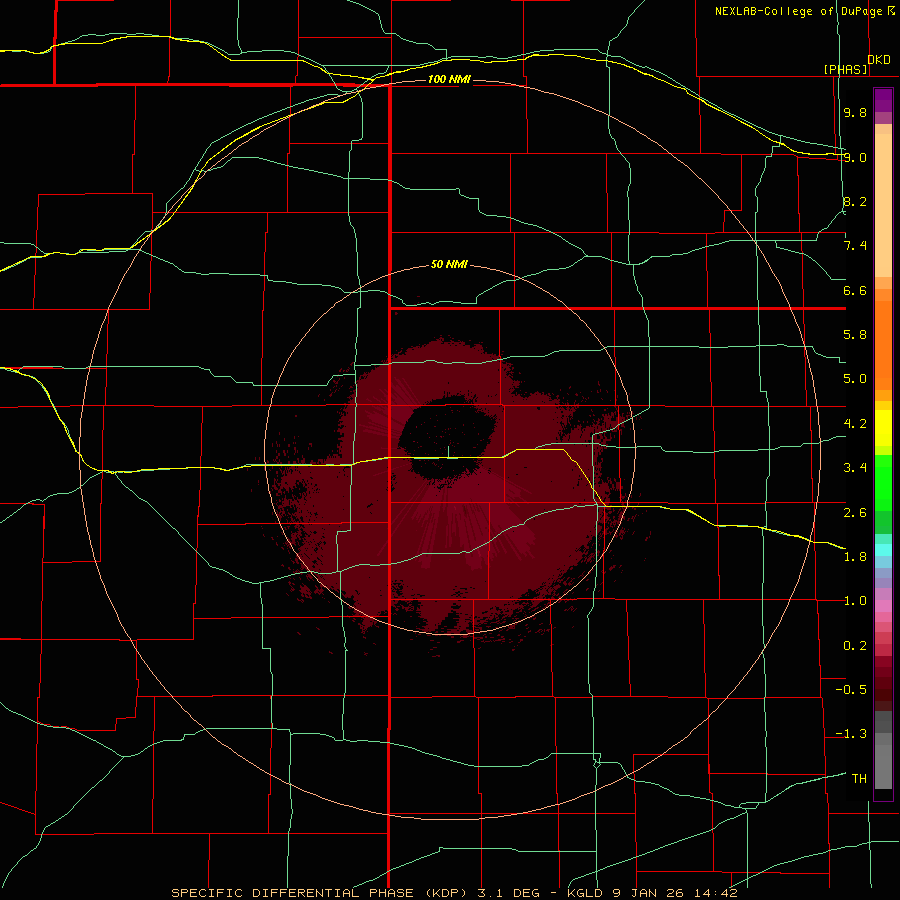The image size is (900, 900).
Task: Click the DKD label above color scale
Action: tap(879, 60)
